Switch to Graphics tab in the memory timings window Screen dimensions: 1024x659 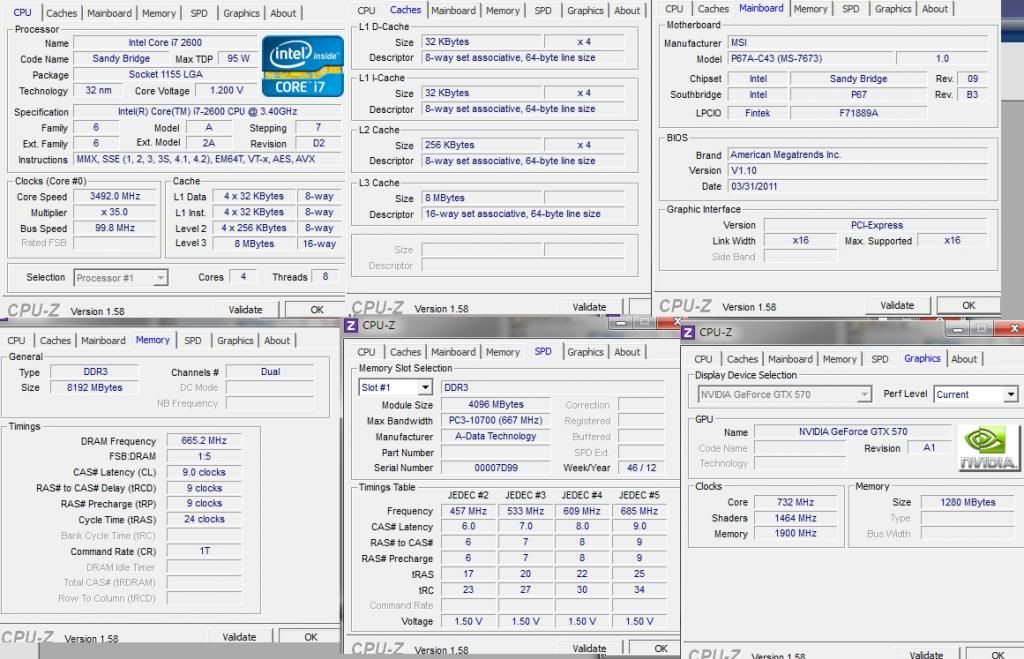pyautogui.click(x=235, y=341)
